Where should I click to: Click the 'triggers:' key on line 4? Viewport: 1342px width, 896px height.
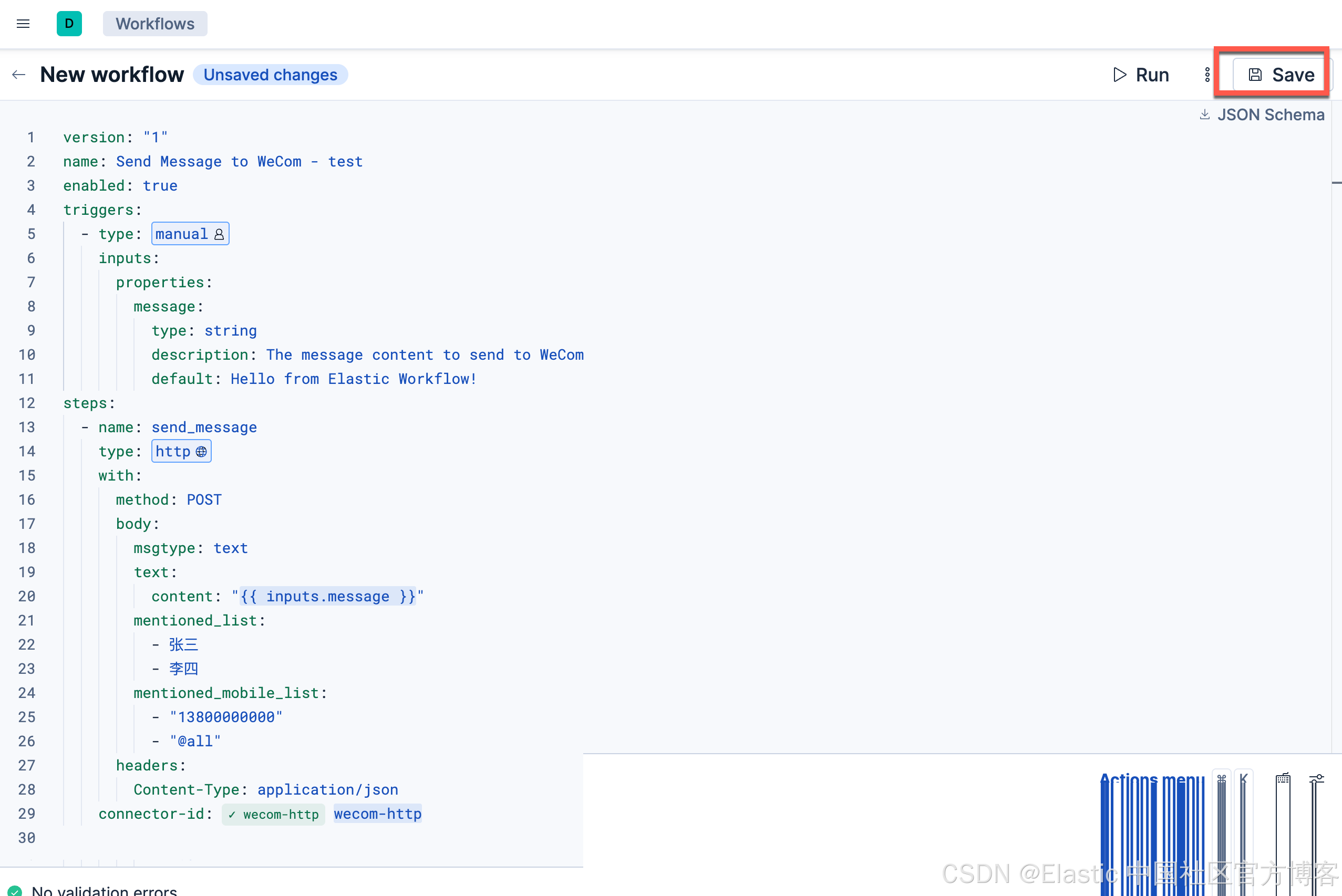(102, 210)
